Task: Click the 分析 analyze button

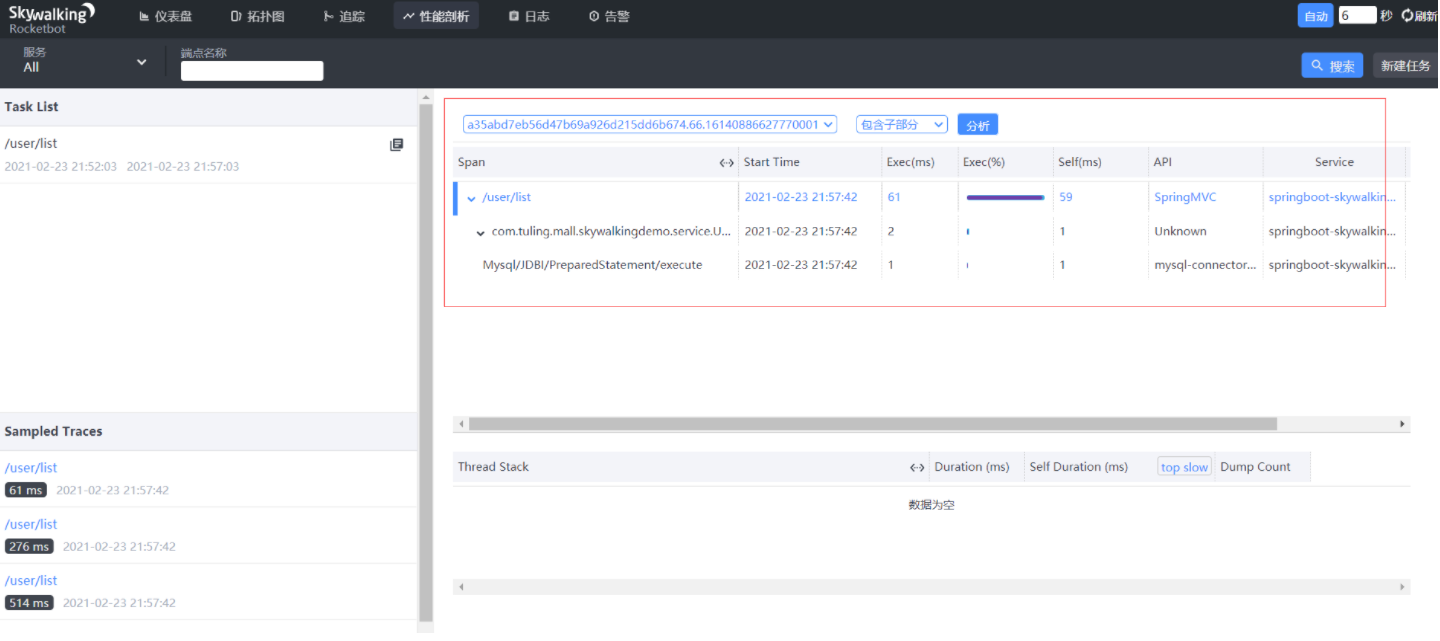Action: coord(977,125)
